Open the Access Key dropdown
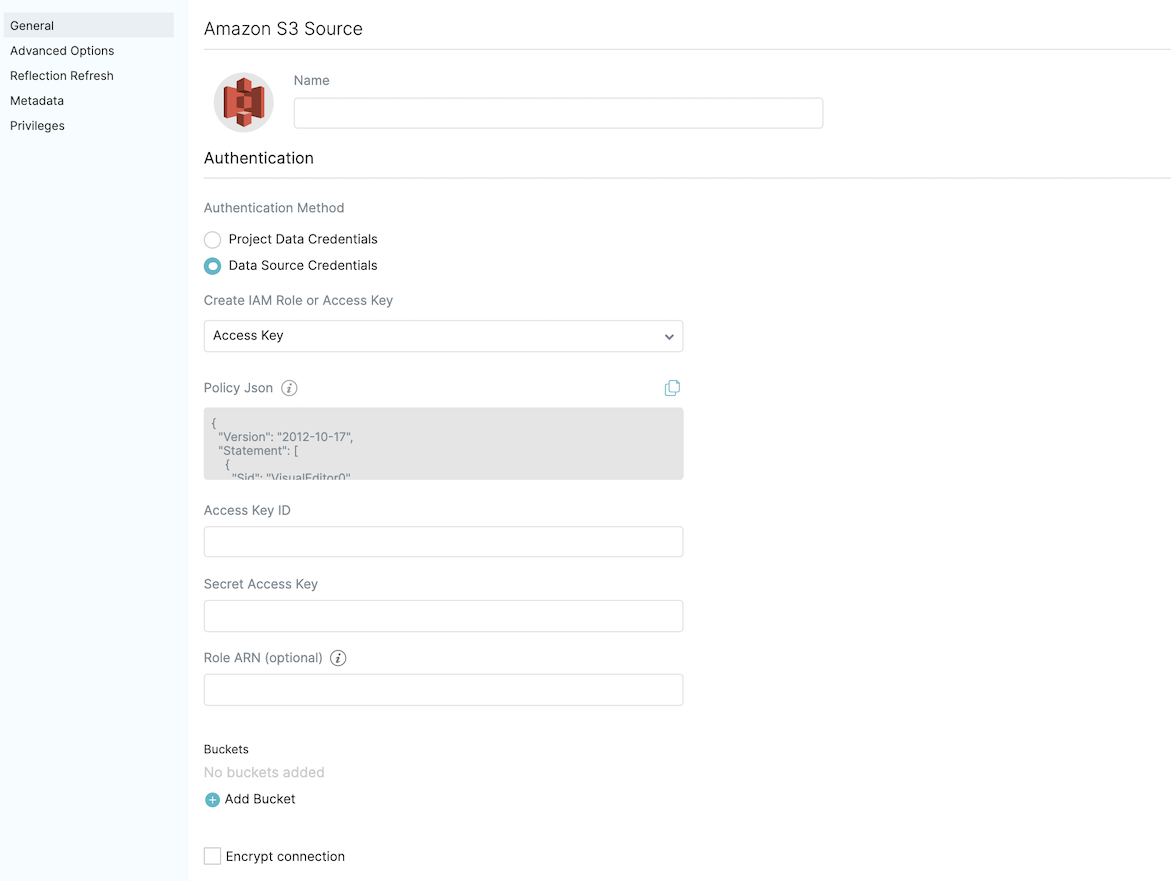Screen dimensions: 1171x881 click(x=443, y=336)
